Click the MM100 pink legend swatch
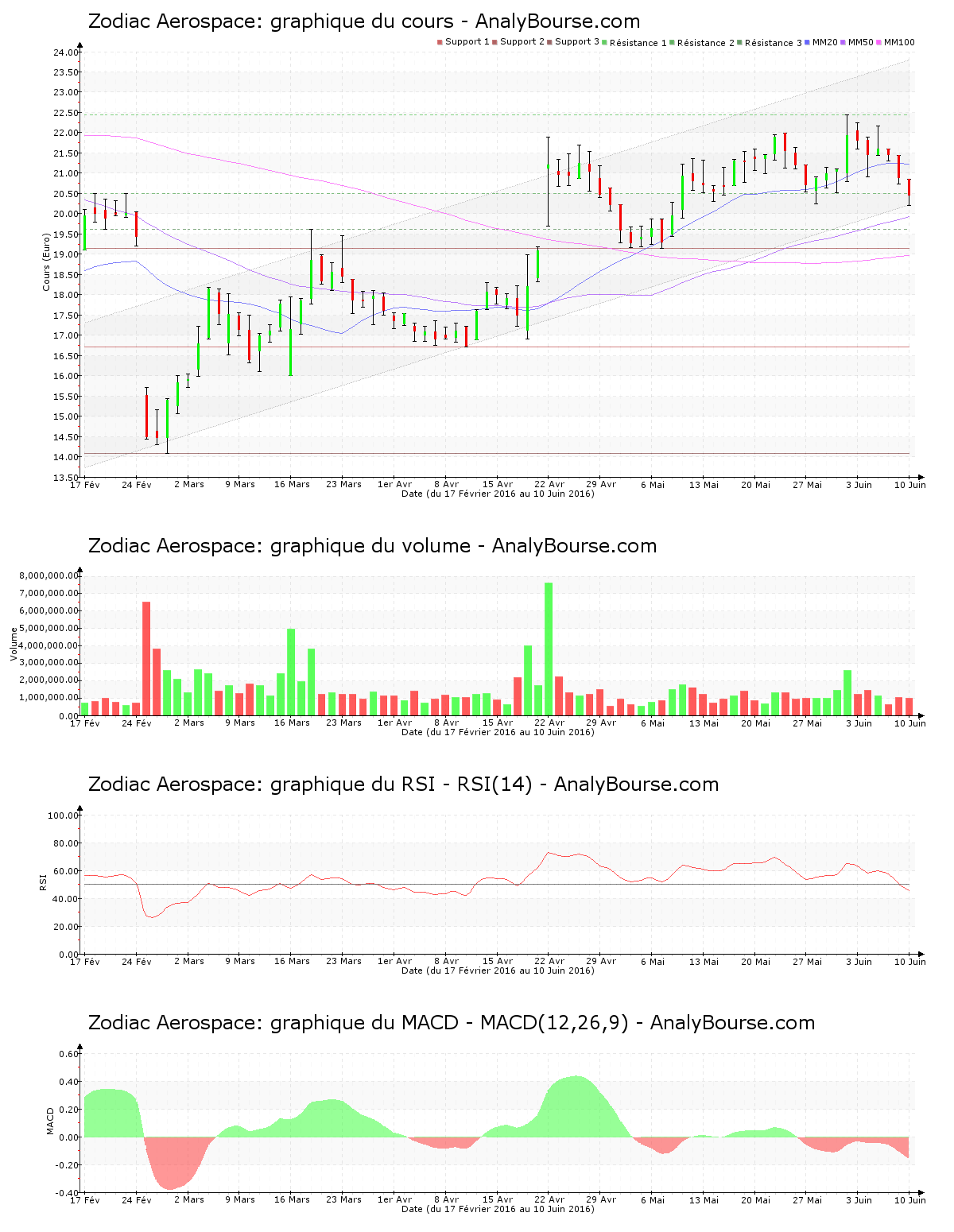The image size is (954, 1232). (879, 41)
